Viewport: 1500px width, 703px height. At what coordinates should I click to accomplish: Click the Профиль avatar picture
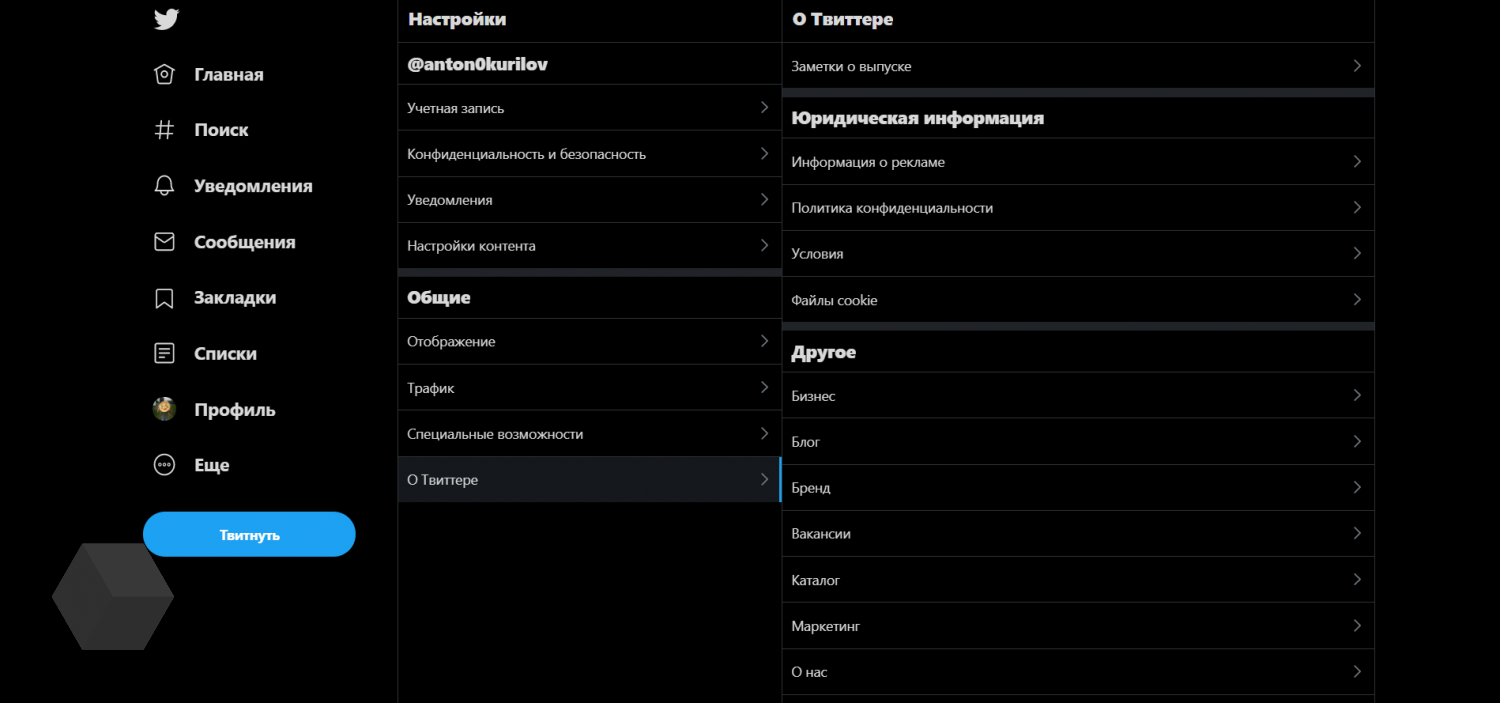click(165, 409)
